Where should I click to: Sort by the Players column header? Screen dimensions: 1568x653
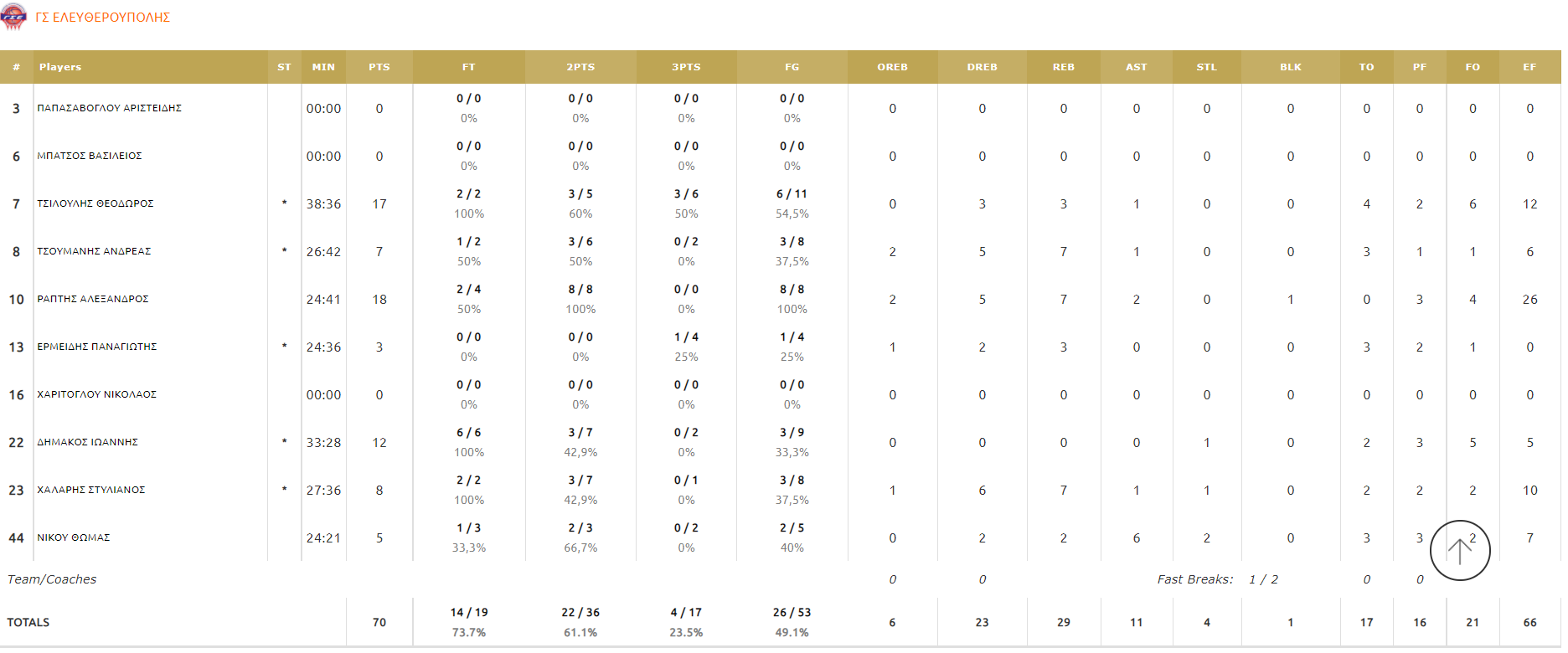60,67
